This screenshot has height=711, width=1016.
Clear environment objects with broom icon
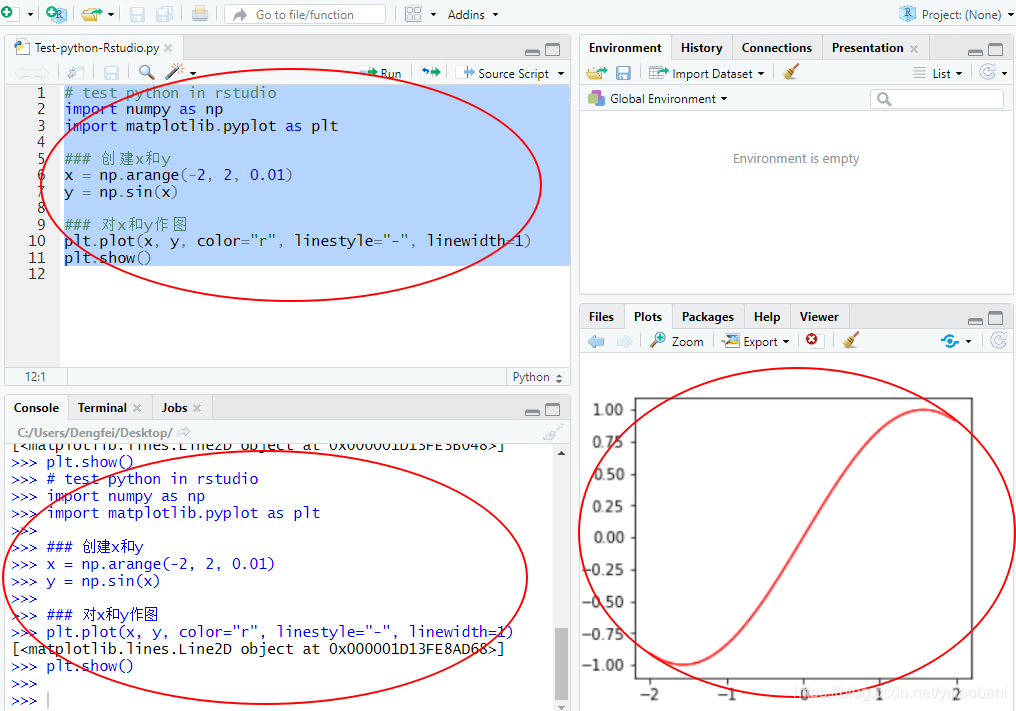tap(791, 72)
